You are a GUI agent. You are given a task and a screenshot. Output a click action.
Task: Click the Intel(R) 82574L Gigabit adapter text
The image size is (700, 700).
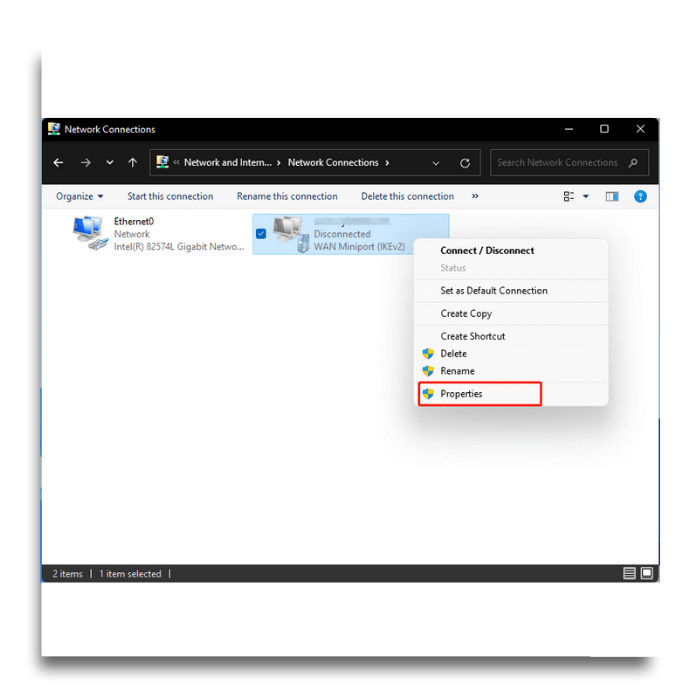point(179,246)
